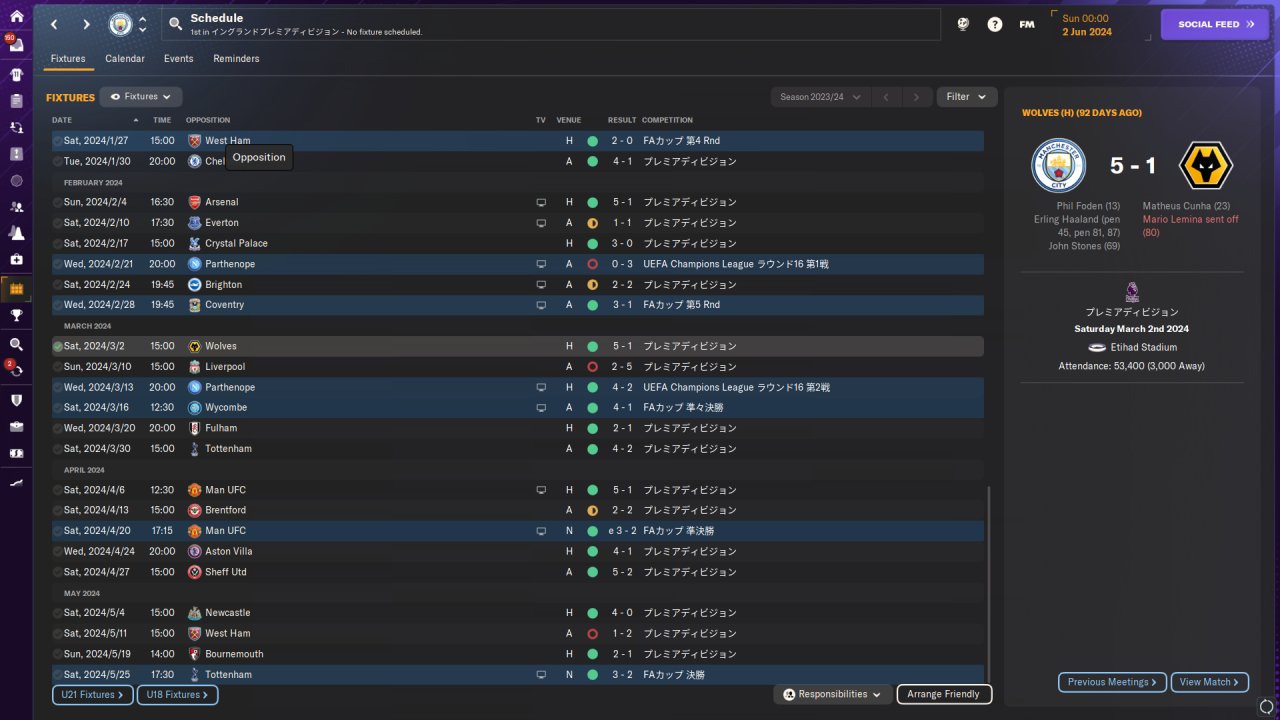Sort fixtures by the Date column header

[x=62, y=120]
